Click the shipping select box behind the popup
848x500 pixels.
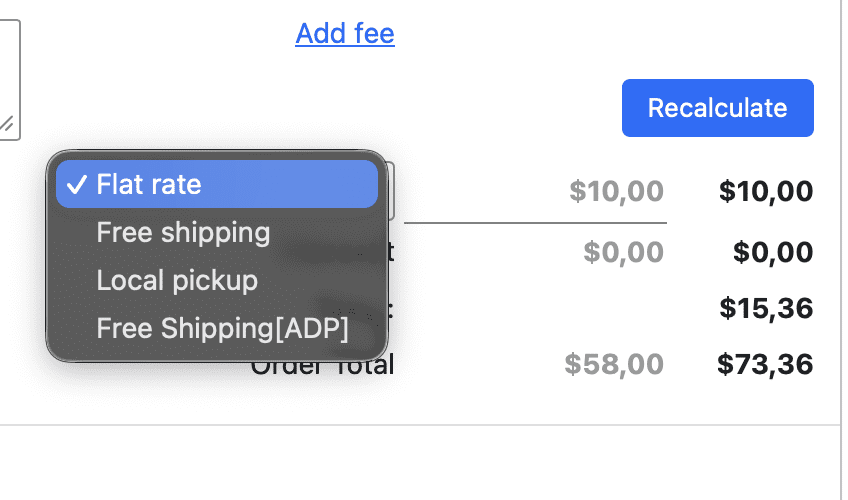pyautogui.click(x=390, y=191)
